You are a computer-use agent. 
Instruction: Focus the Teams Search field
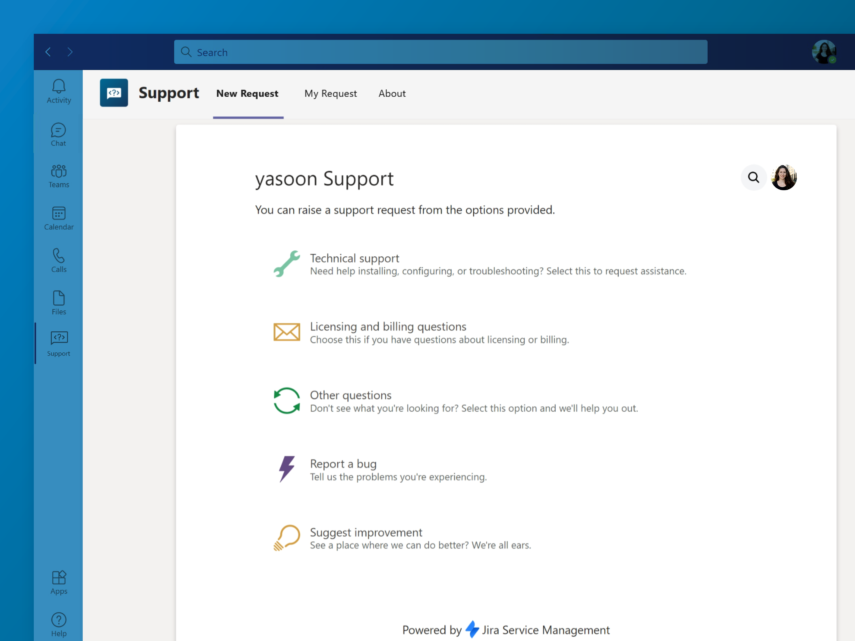tap(441, 52)
